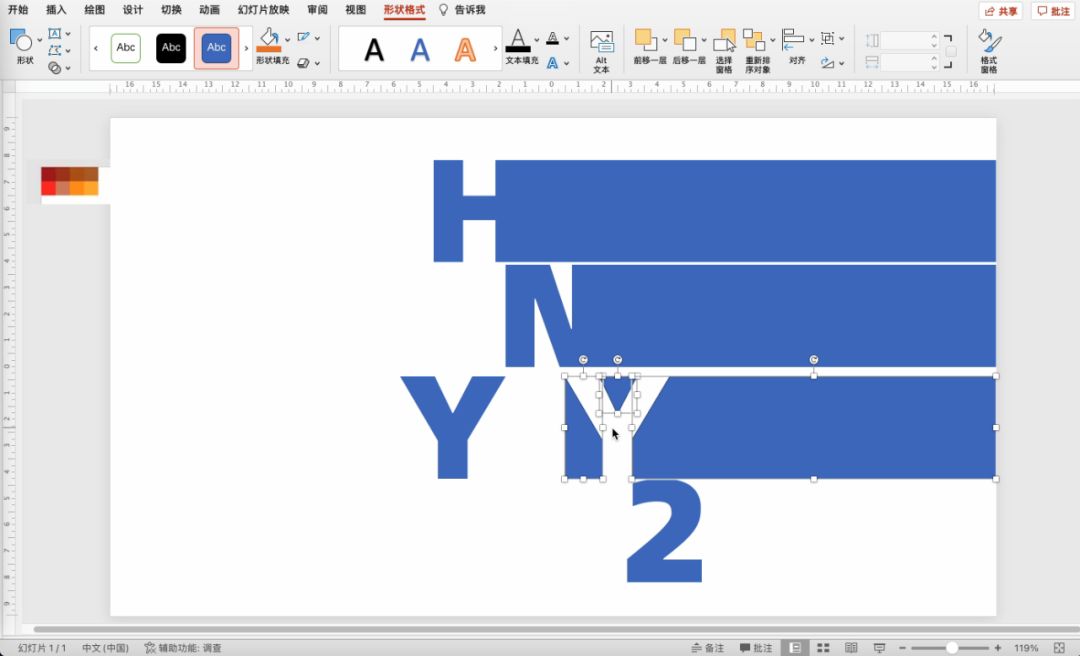Switch to the 动画 (Animations) tab
Viewport: 1080px width, 656px height.
pyautogui.click(x=209, y=10)
